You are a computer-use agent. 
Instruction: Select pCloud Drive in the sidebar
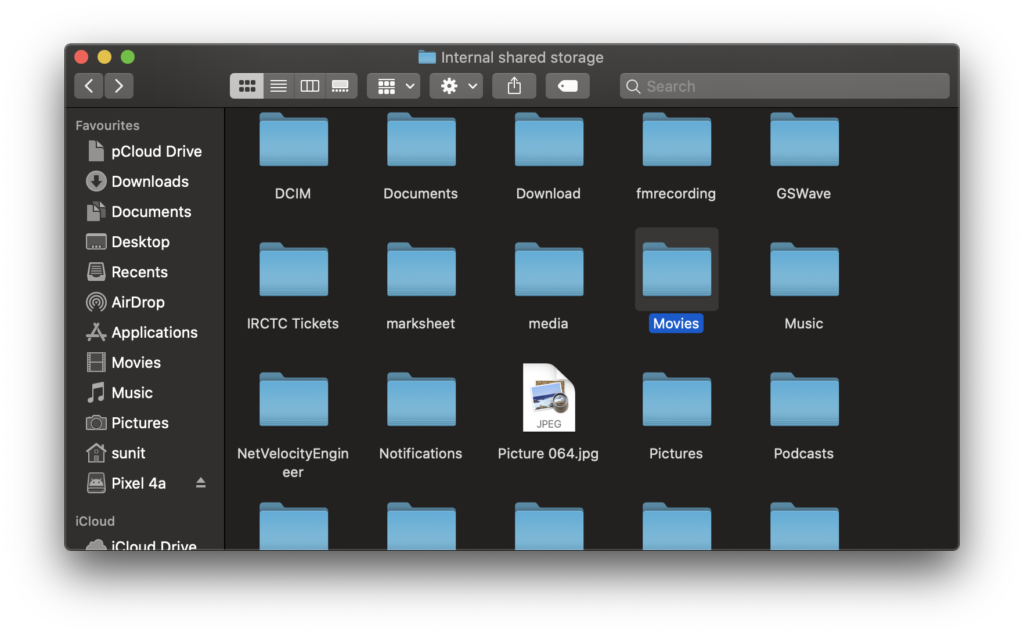[x=150, y=151]
